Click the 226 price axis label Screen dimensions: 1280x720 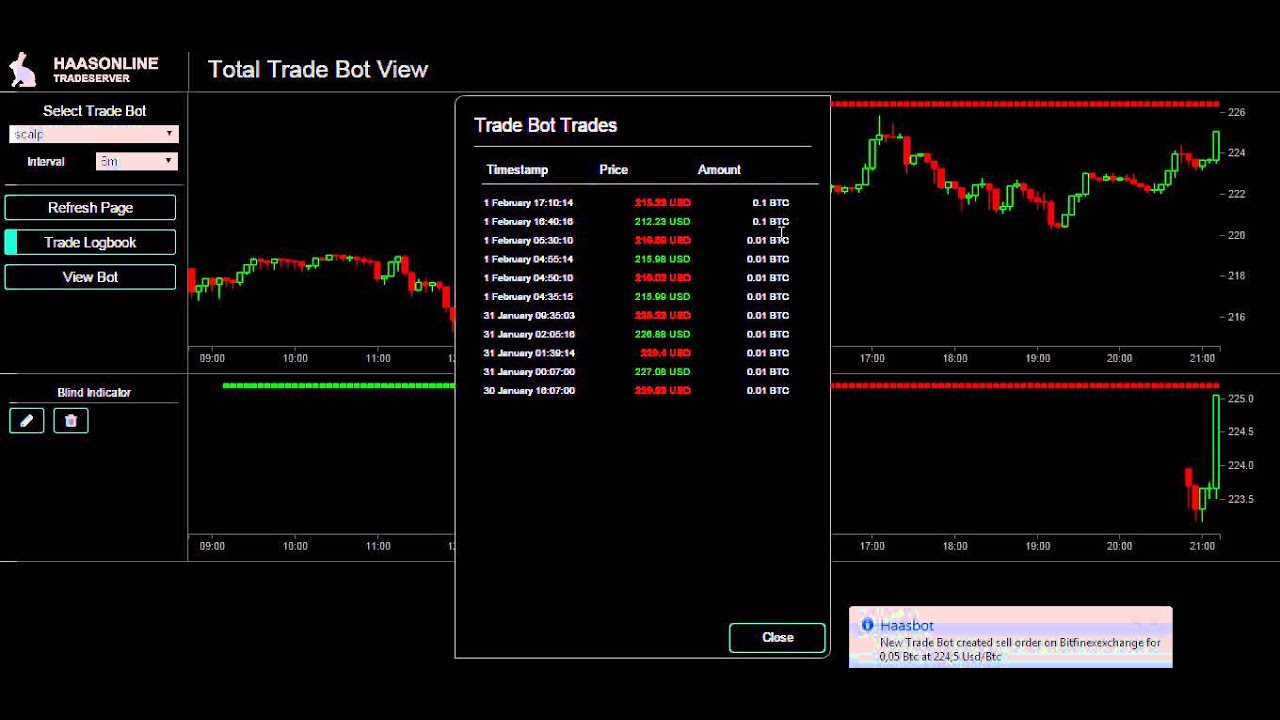point(1236,112)
